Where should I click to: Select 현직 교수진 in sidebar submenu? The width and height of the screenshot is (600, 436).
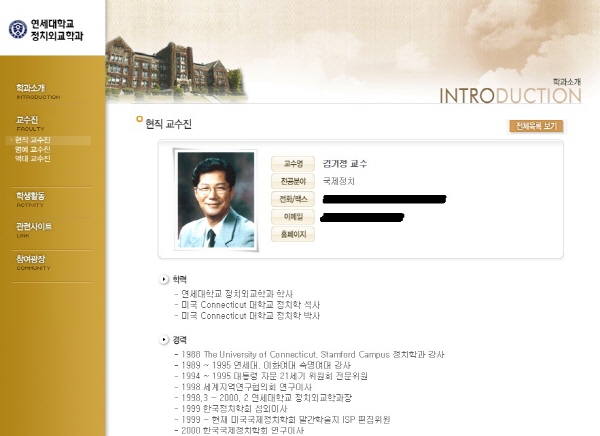click(x=33, y=140)
